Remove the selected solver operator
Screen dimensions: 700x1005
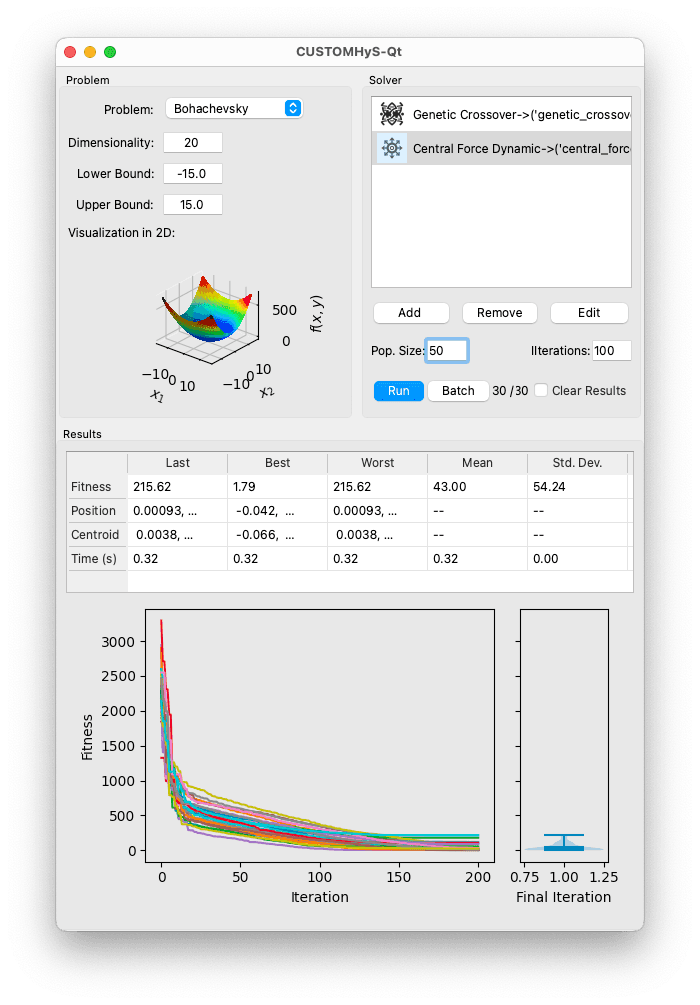(x=499, y=313)
